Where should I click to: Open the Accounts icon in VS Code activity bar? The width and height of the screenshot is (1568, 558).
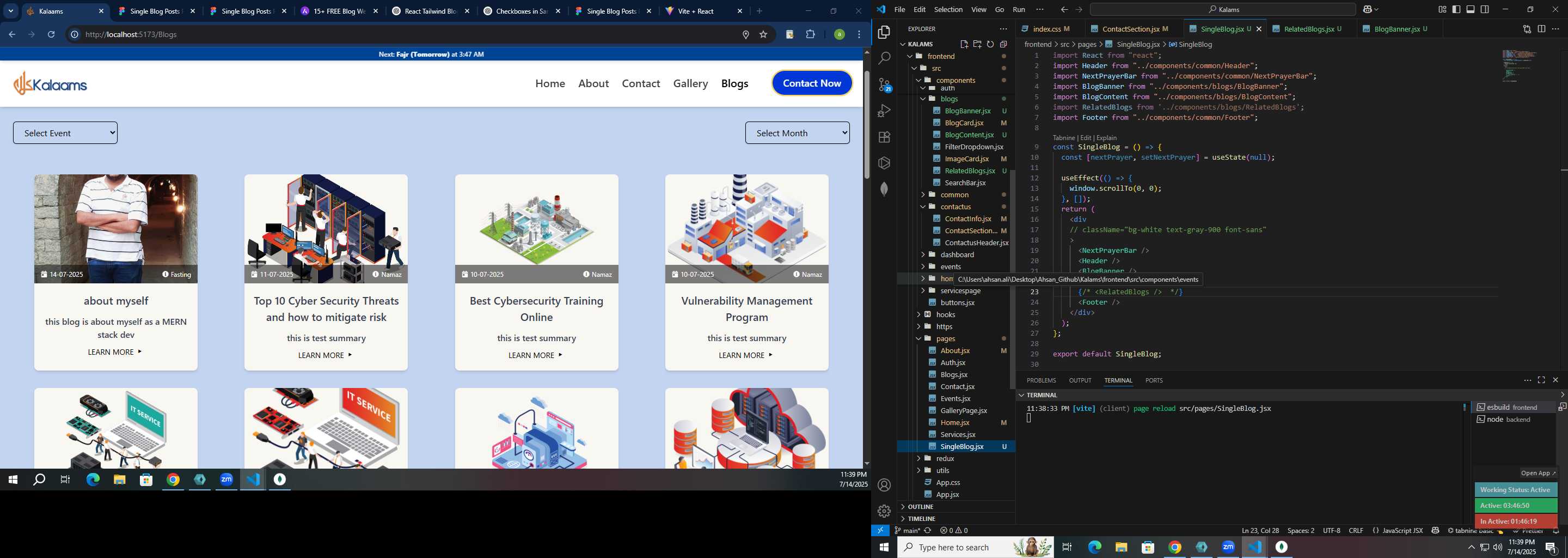click(884, 485)
